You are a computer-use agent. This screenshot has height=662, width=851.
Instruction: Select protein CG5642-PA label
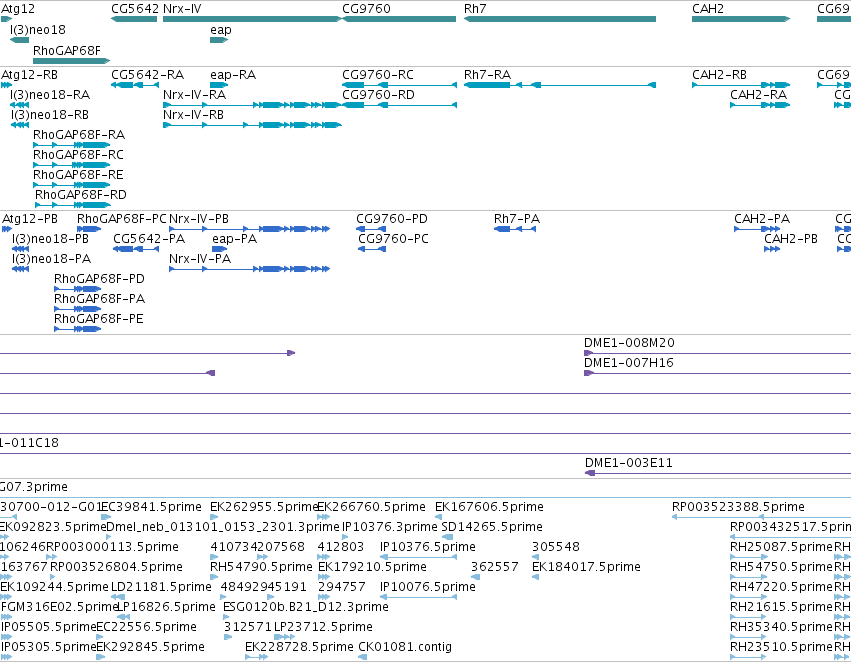pos(149,239)
